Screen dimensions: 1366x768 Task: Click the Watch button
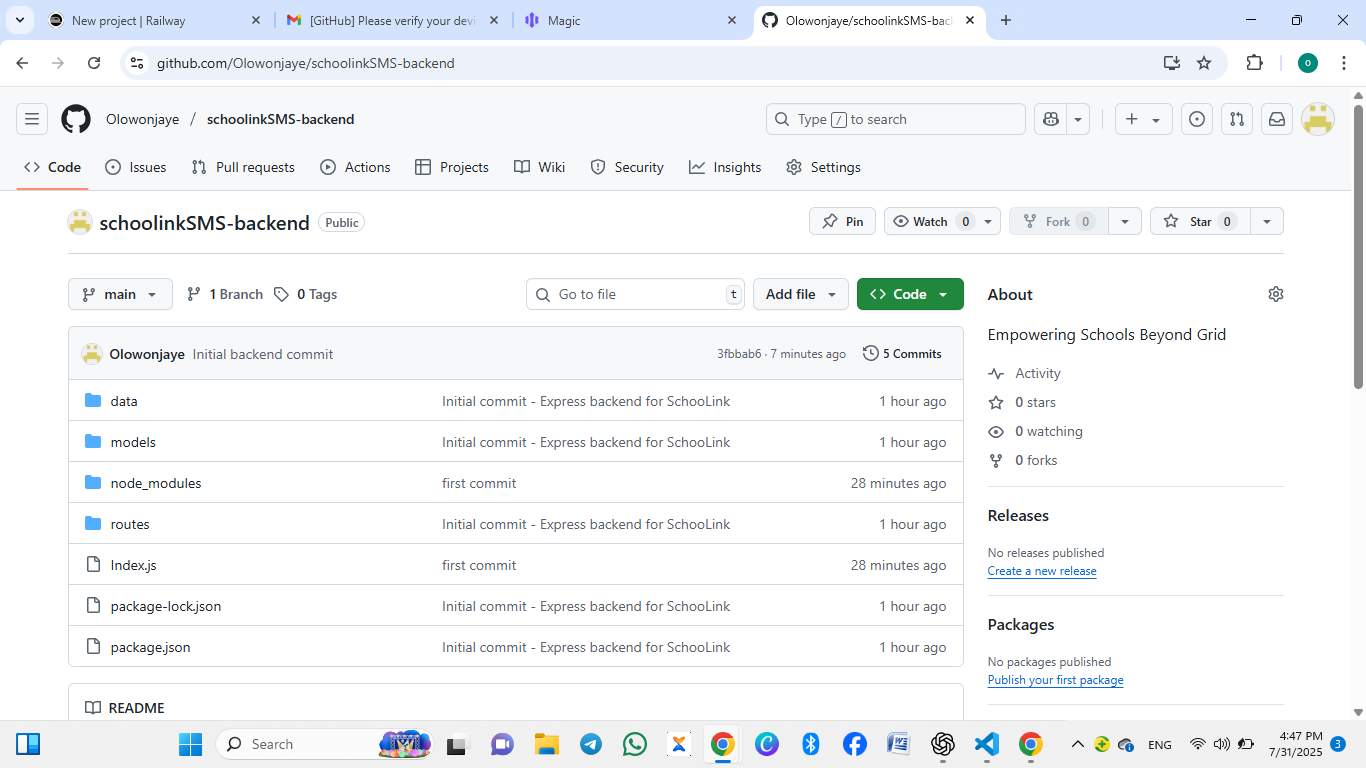point(930,221)
